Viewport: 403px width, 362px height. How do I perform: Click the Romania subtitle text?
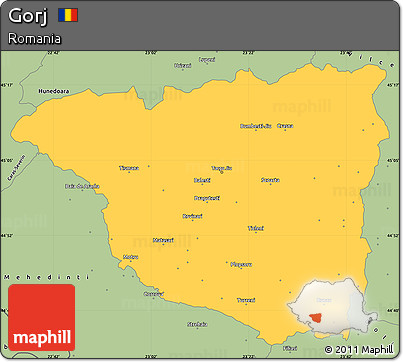[x=34, y=39]
